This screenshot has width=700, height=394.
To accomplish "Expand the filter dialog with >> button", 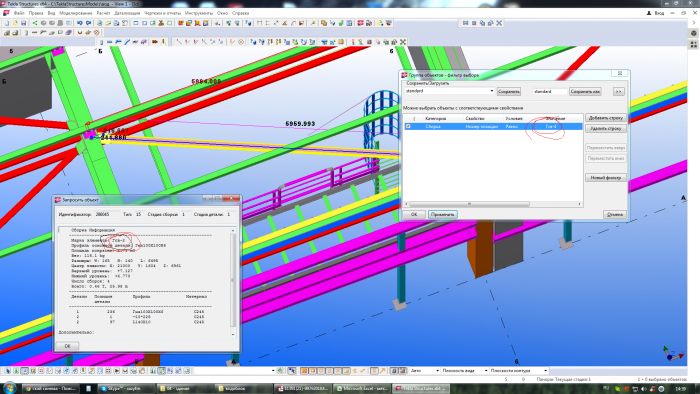I will click(x=618, y=91).
